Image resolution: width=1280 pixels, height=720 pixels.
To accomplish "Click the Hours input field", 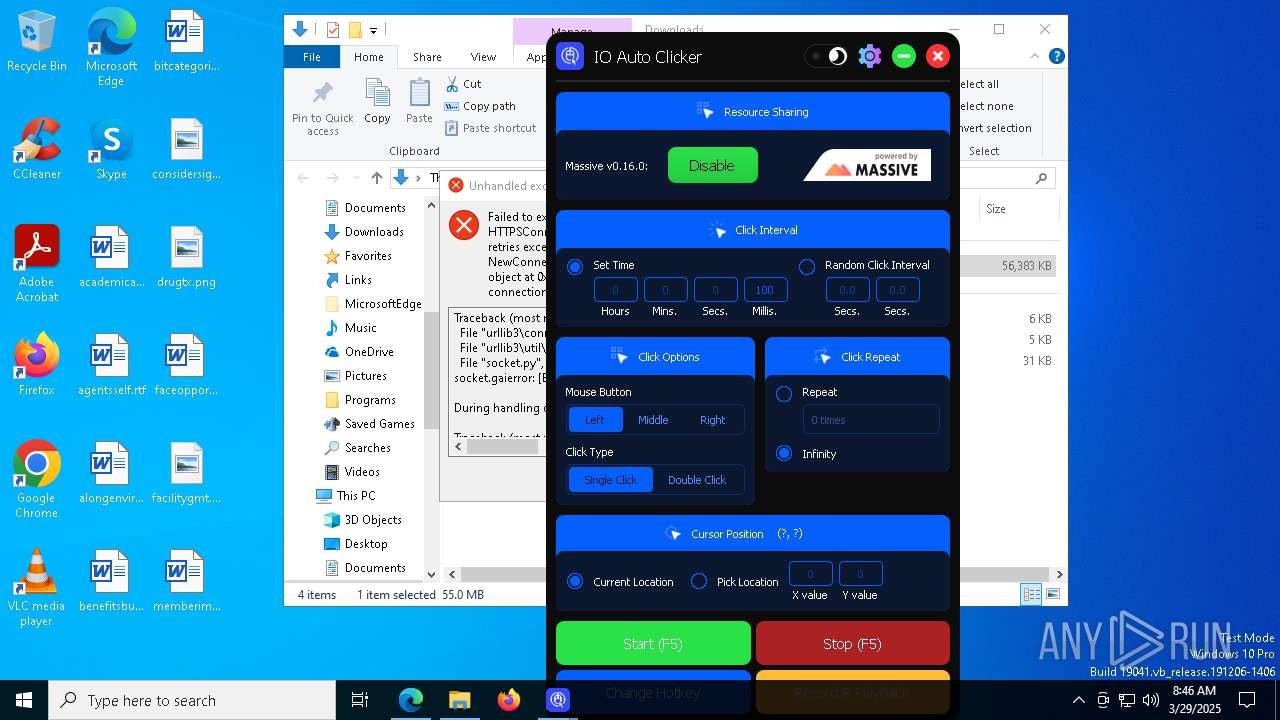I will [x=615, y=290].
